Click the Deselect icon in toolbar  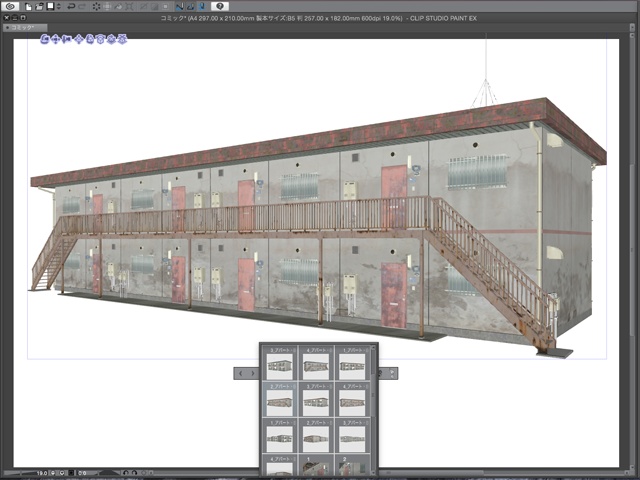(x=143, y=7)
